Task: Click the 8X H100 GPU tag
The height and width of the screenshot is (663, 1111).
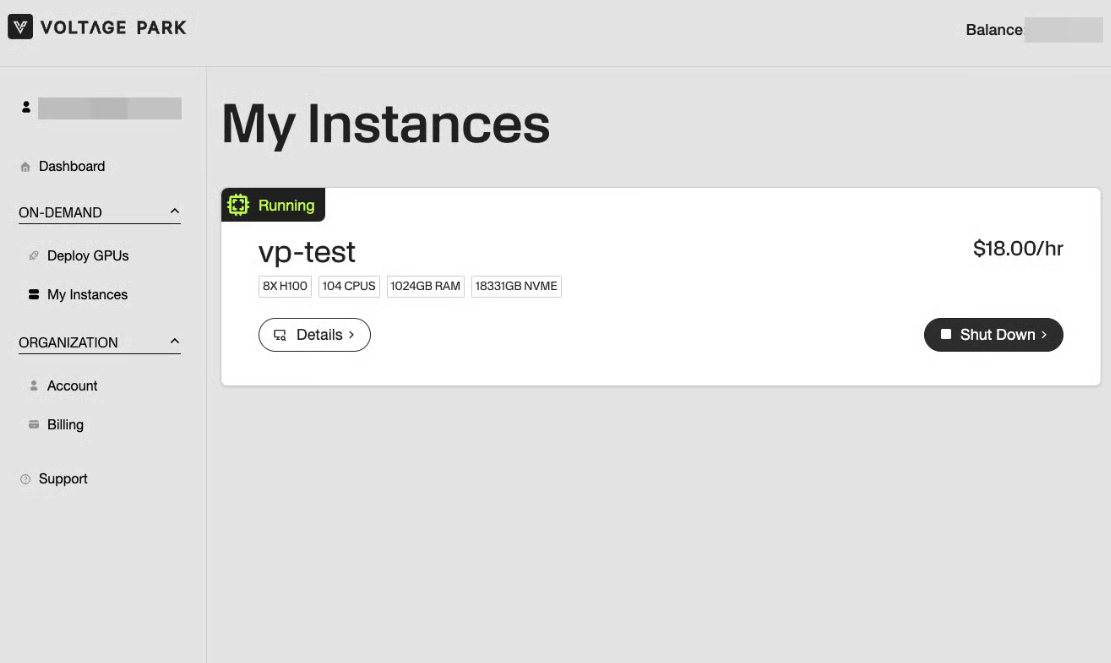Action: 285,286
